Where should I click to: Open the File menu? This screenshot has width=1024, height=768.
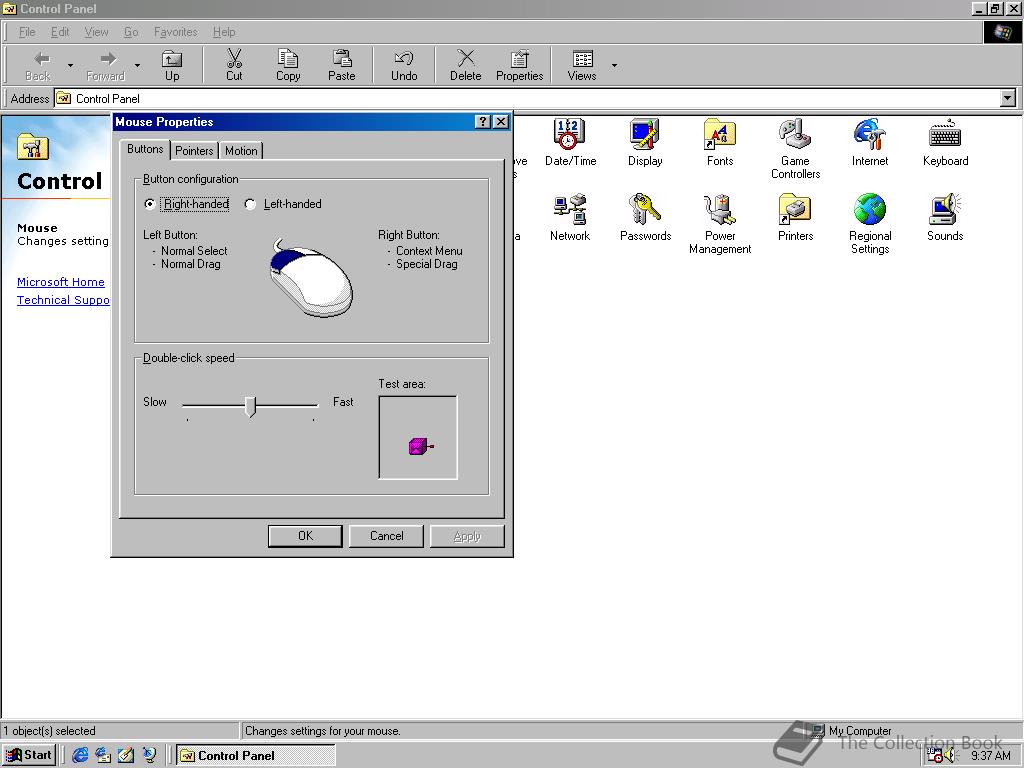pos(27,32)
